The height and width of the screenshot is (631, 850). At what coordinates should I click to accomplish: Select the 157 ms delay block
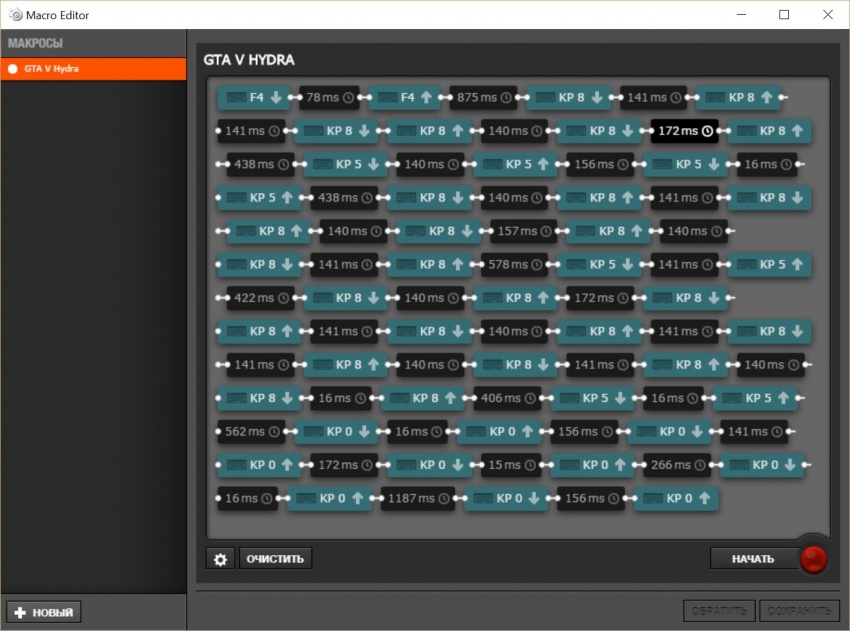tap(524, 231)
